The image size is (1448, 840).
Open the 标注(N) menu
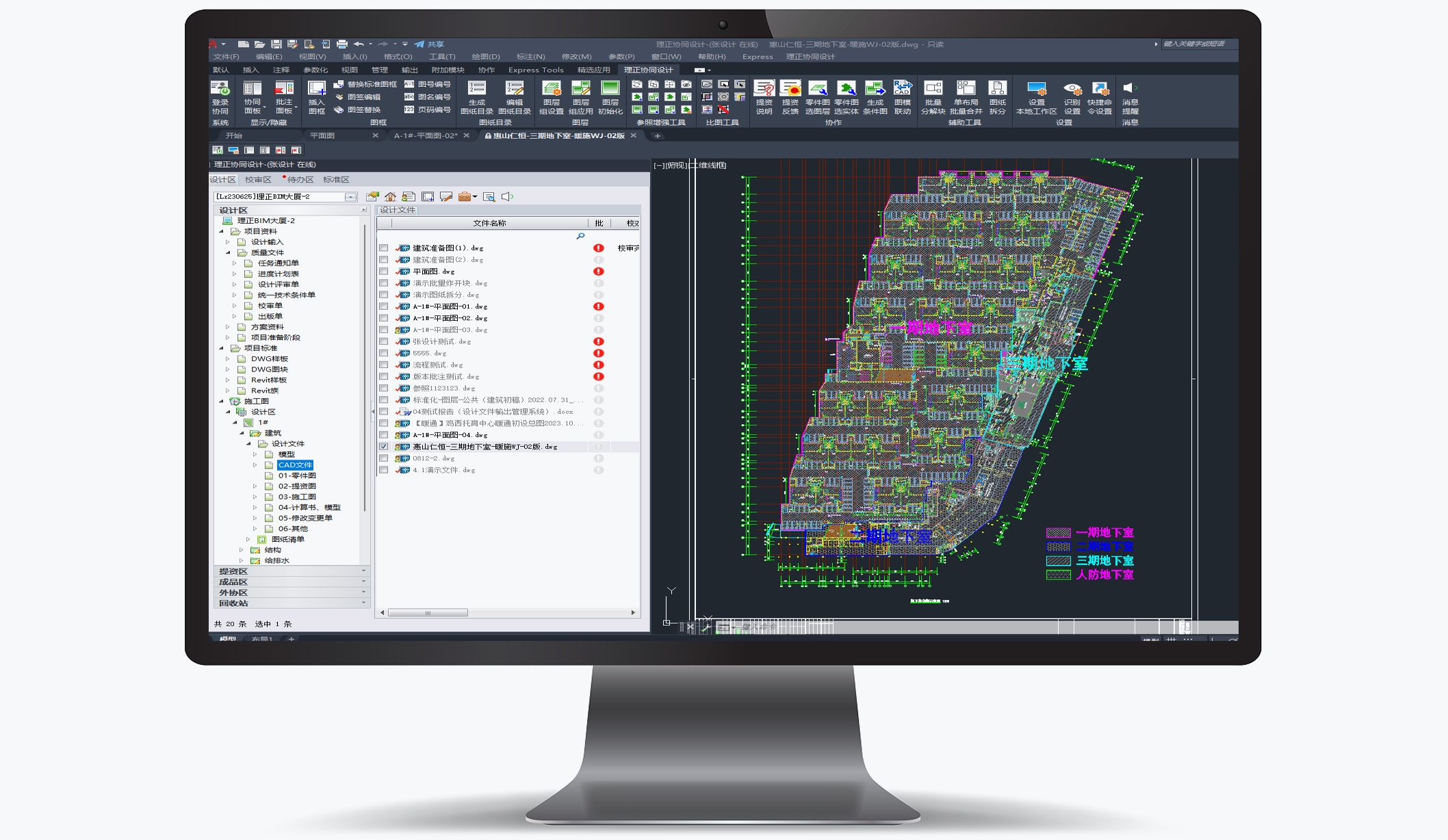click(x=530, y=57)
